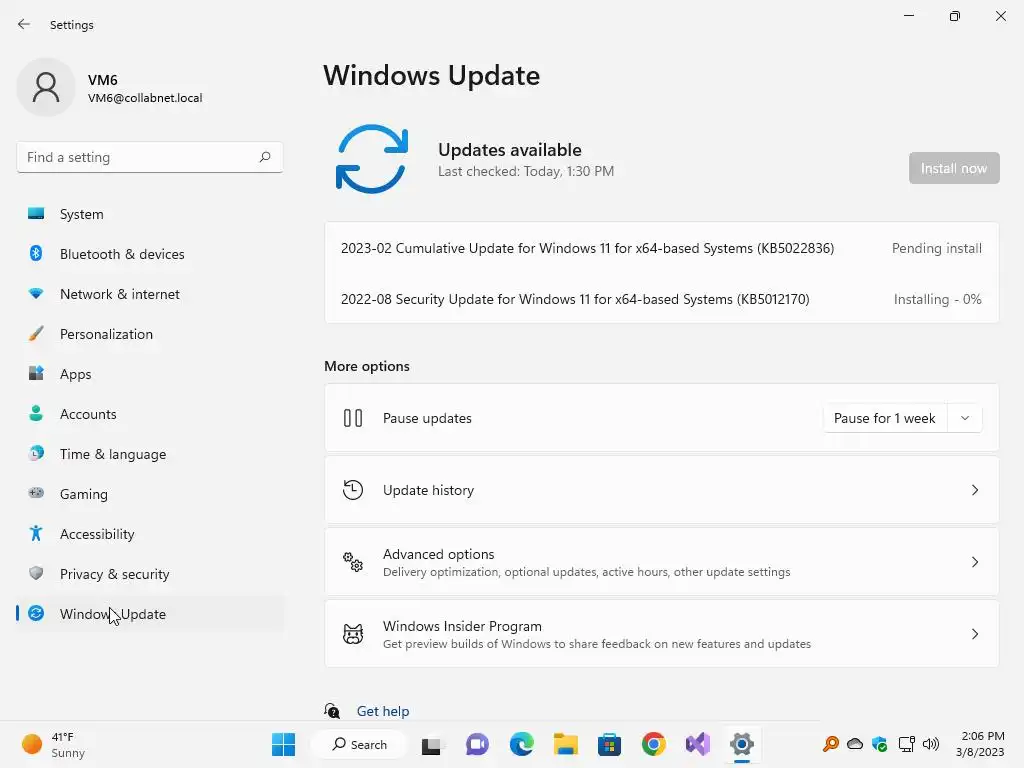Viewport: 1024px width, 768px height.
Task: Click the Gaming controller icon
Action: click(x=36, y=493)
